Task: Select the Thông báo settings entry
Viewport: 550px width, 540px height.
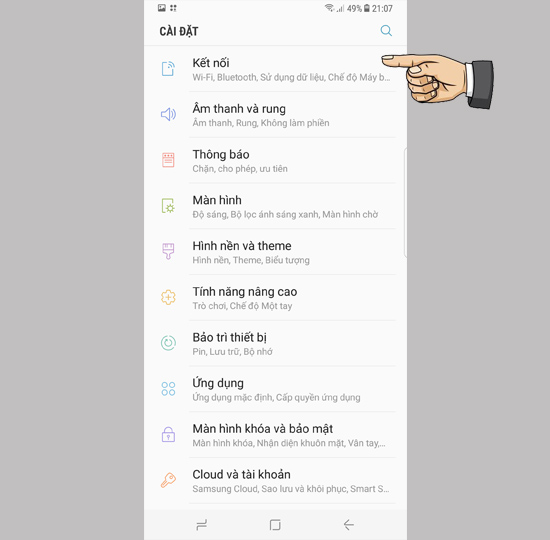Action: (275, 160)
